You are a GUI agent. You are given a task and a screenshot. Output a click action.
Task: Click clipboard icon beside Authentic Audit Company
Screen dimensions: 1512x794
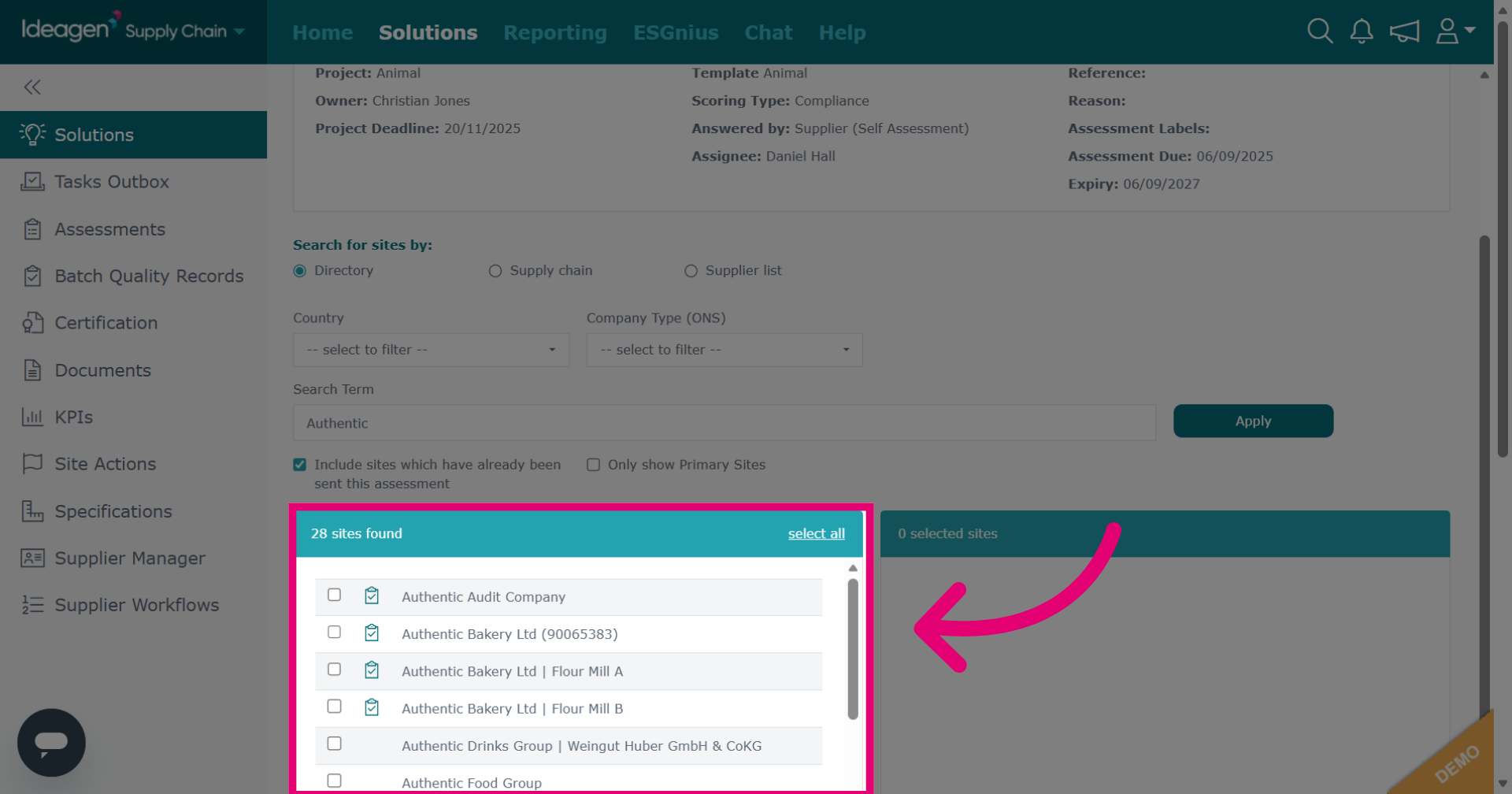pyautogui.click(x=372, y=596)
